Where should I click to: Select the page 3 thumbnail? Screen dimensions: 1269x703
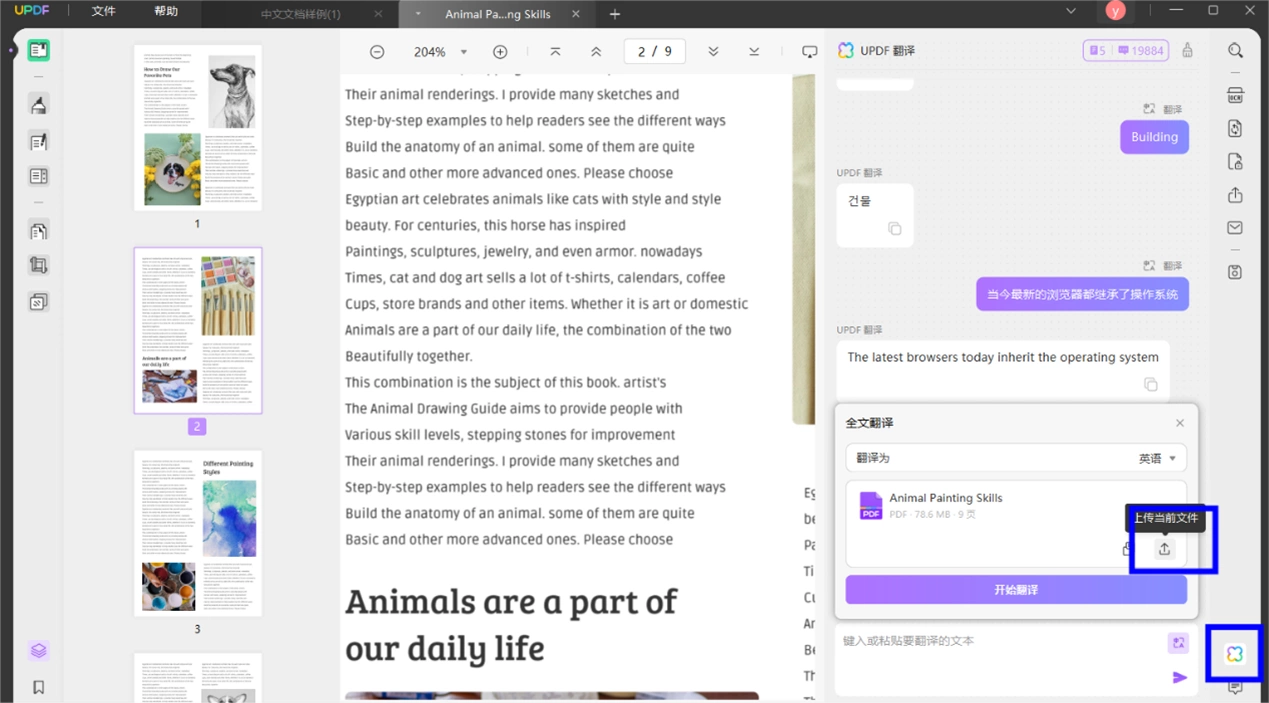coord(198,533)
